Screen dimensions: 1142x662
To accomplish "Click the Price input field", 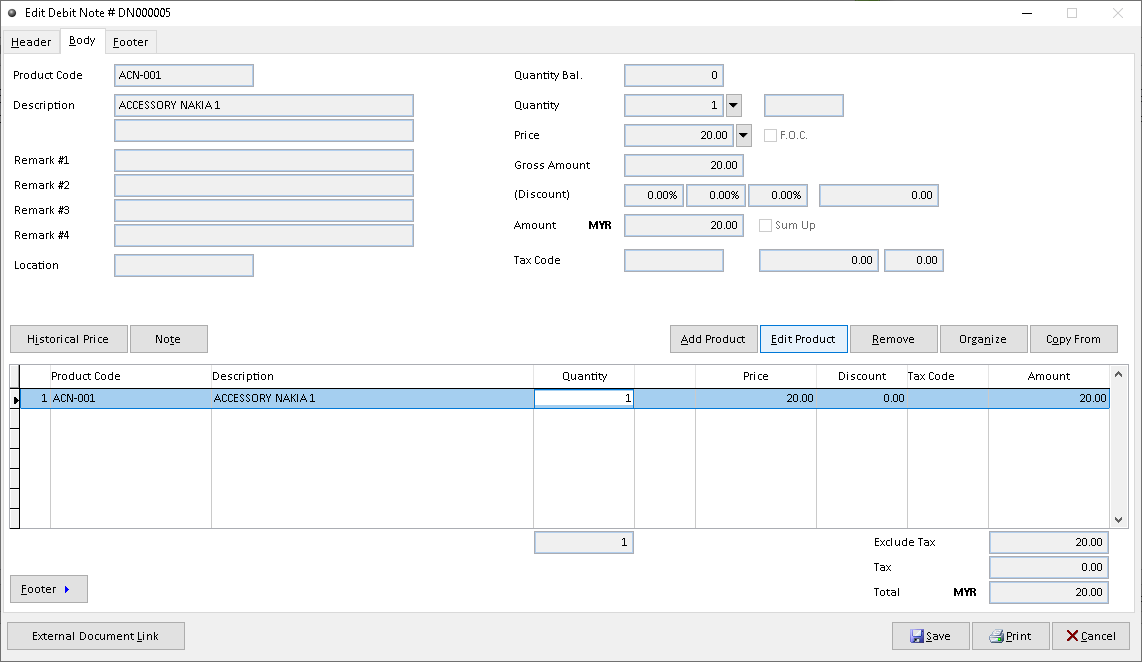I will tap(679, 135).
